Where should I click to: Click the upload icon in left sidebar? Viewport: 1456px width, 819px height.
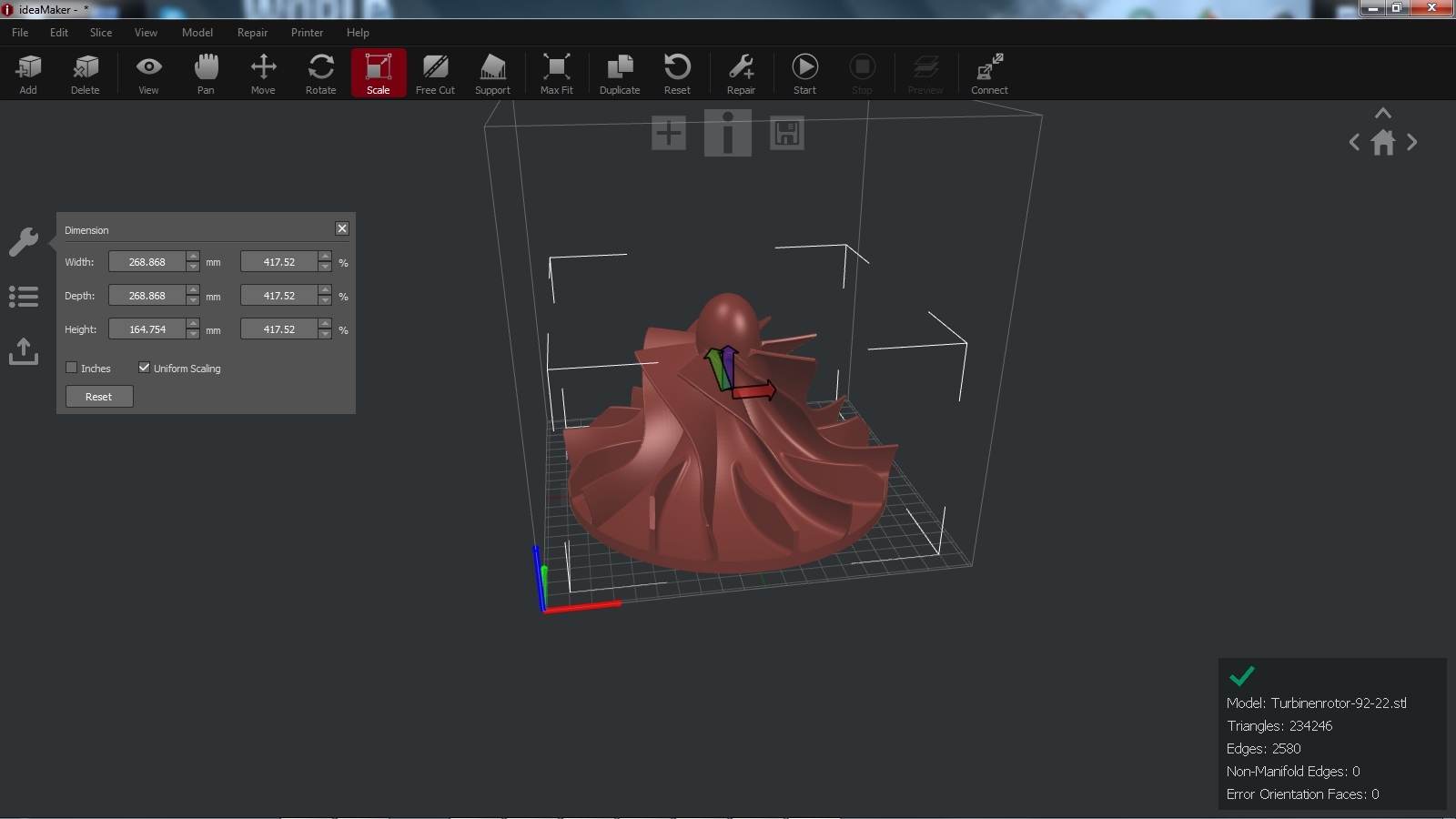point(24,351)
